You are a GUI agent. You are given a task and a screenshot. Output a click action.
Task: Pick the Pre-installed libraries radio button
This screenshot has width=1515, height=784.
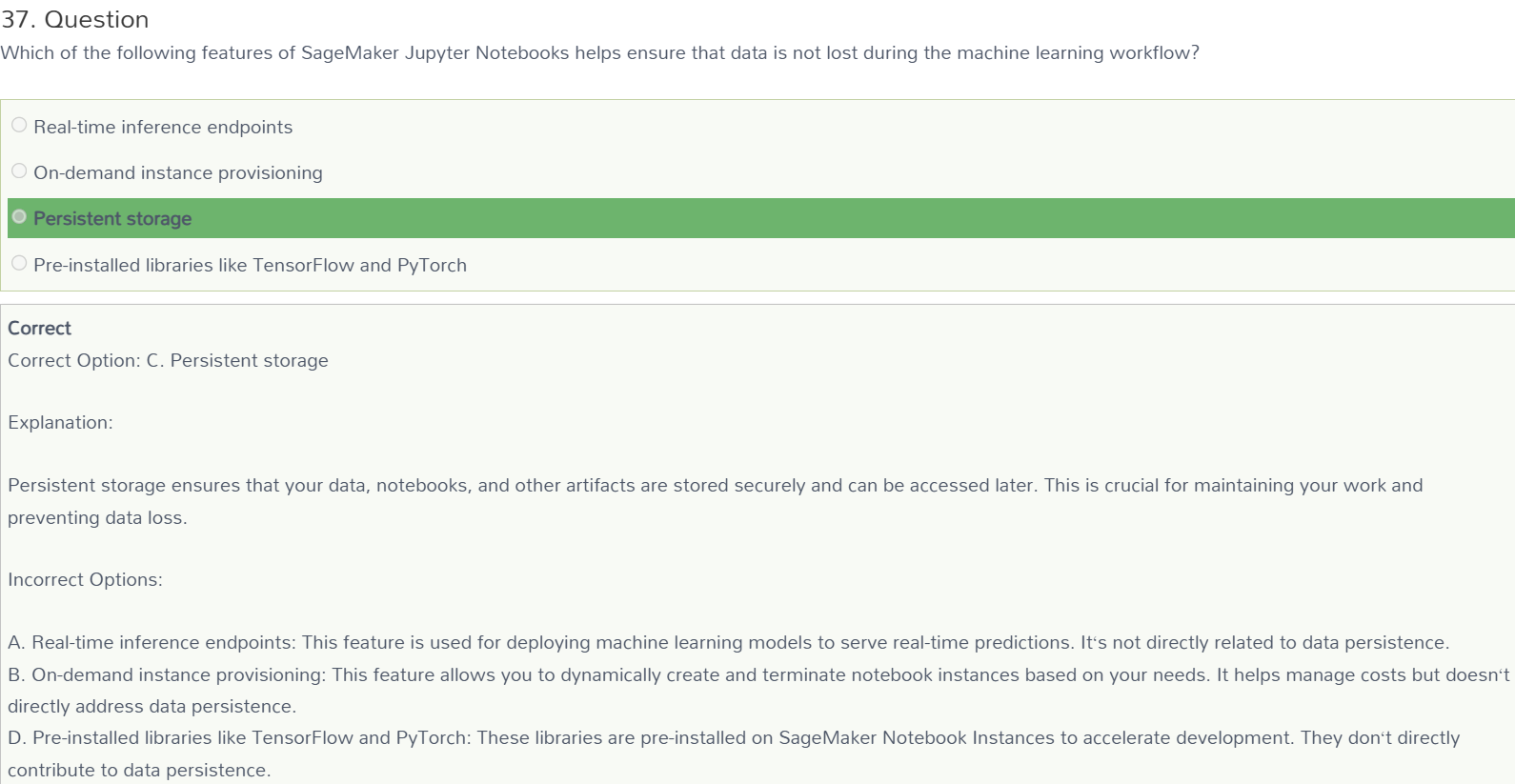19,263
